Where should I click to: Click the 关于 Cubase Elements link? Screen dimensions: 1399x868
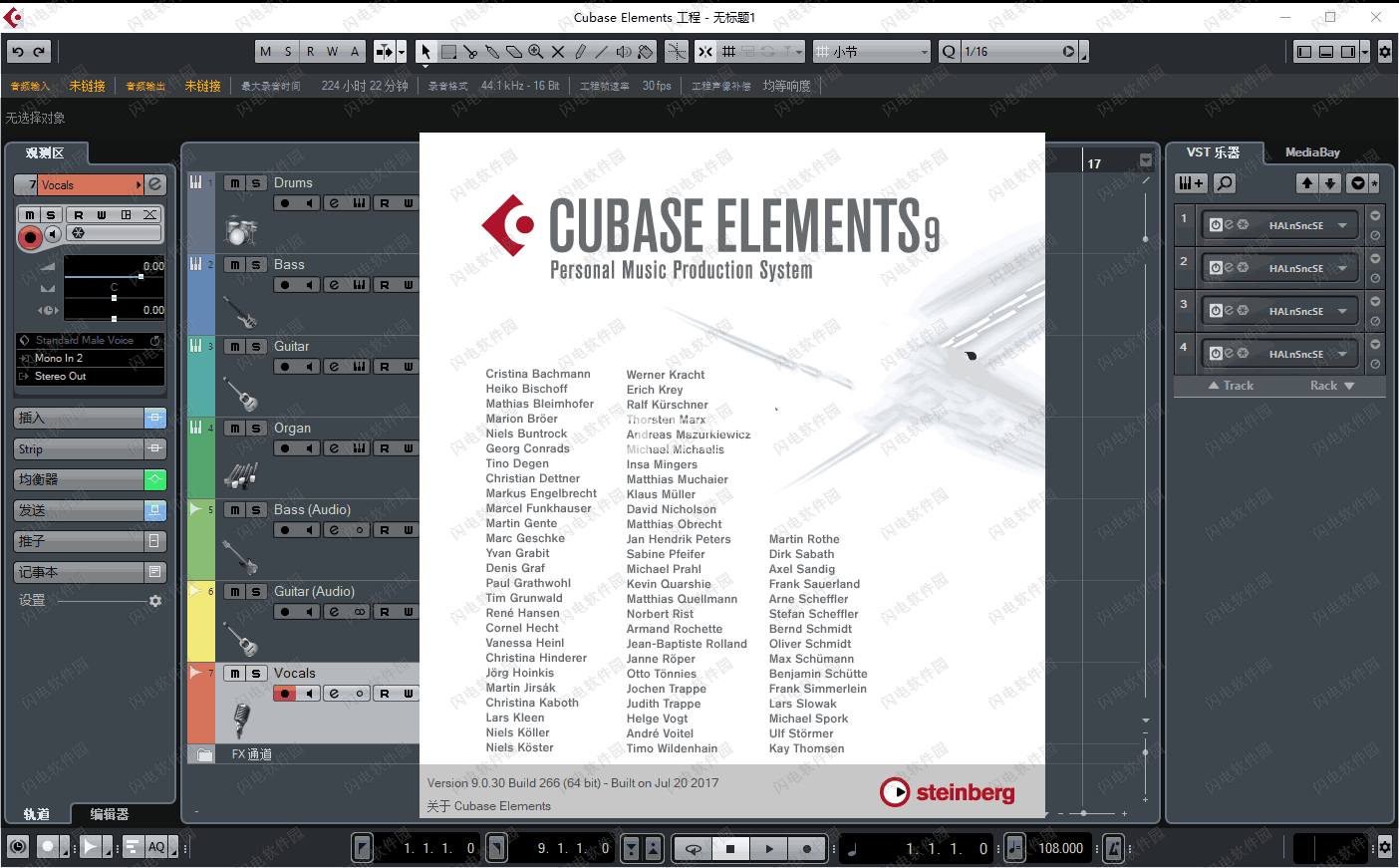[488, 806]
